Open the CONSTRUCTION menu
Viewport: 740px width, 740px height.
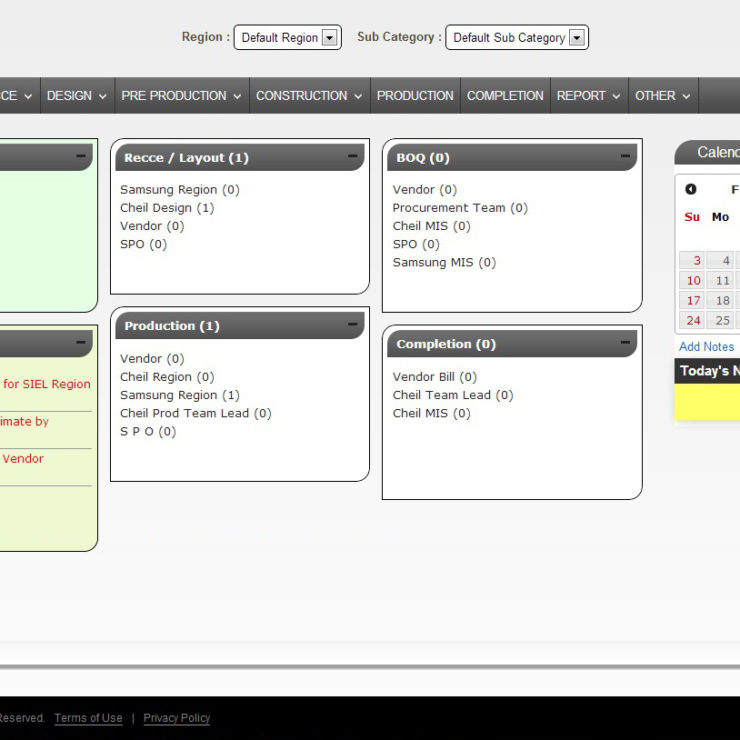coord(309,96)
